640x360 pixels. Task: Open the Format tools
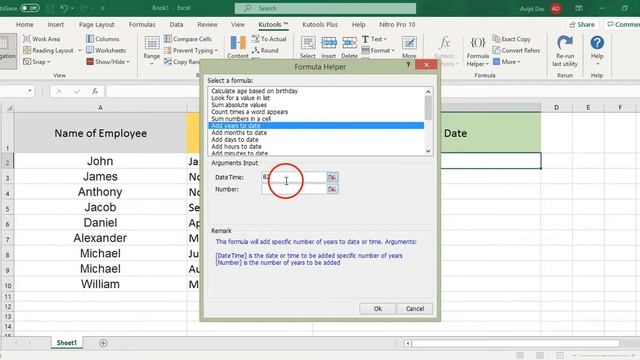[x=378, y=50]
